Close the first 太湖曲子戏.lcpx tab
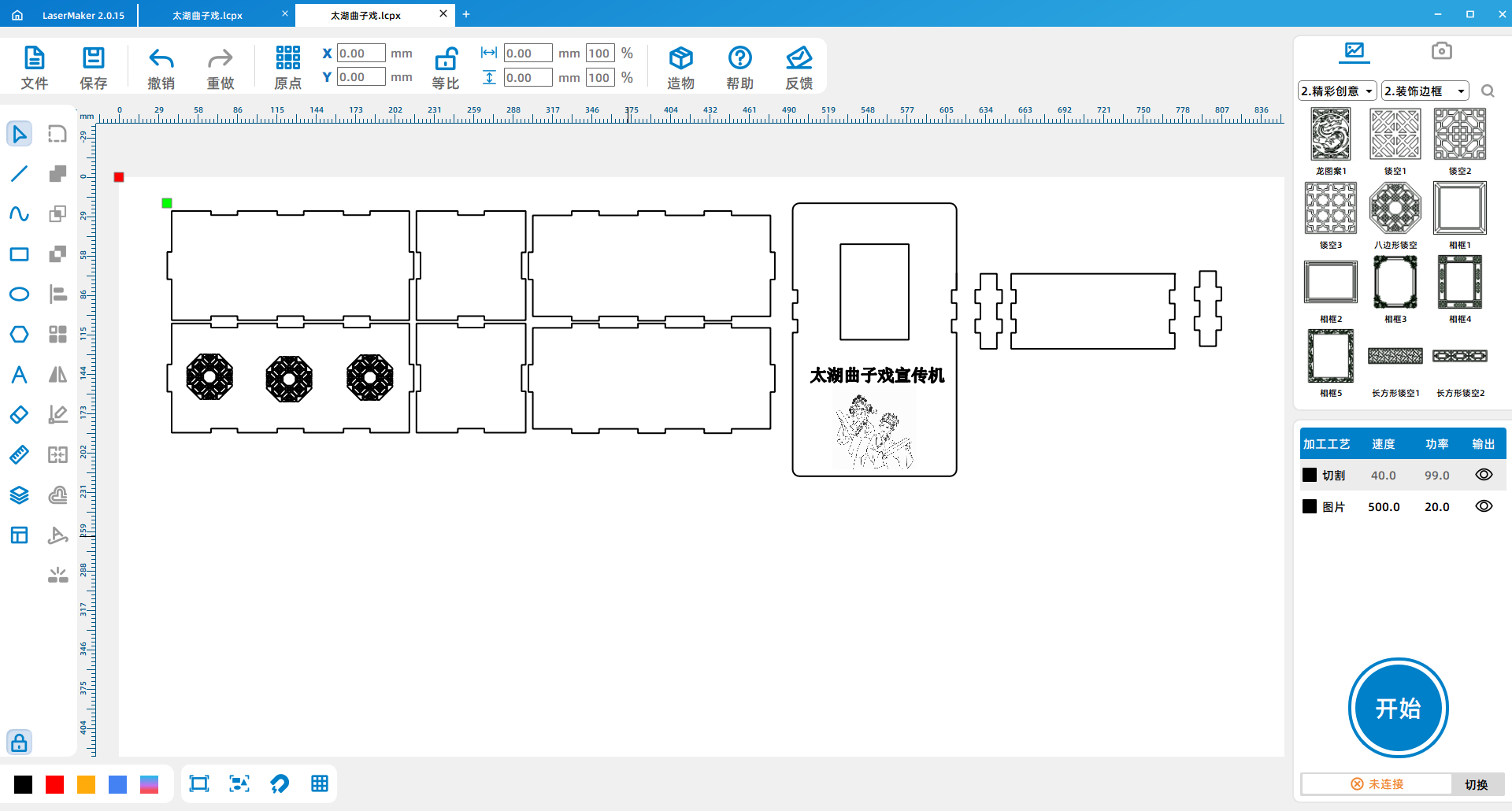 [284, 13]
